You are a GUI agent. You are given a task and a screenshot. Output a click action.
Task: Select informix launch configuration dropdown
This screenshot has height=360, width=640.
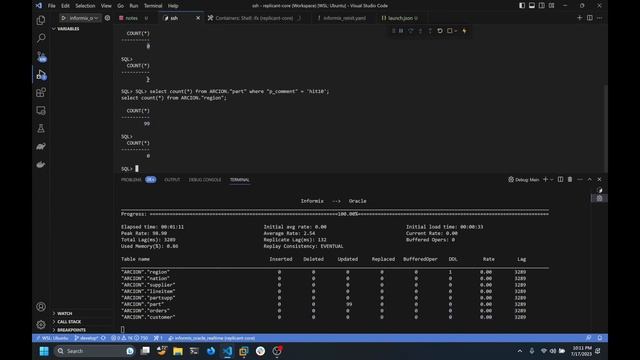pos(83,18)
